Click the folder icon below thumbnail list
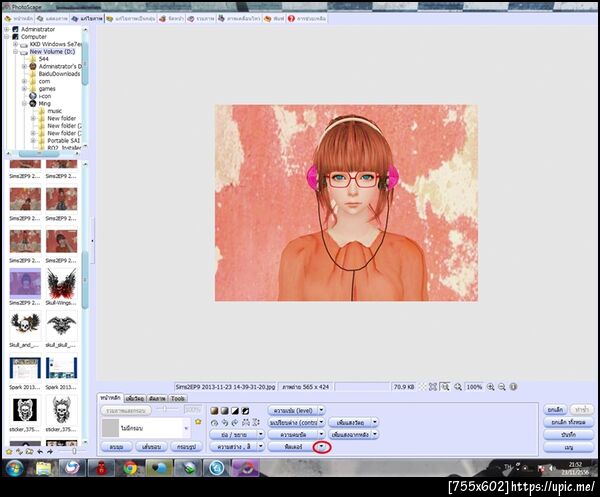 (29, 451)
